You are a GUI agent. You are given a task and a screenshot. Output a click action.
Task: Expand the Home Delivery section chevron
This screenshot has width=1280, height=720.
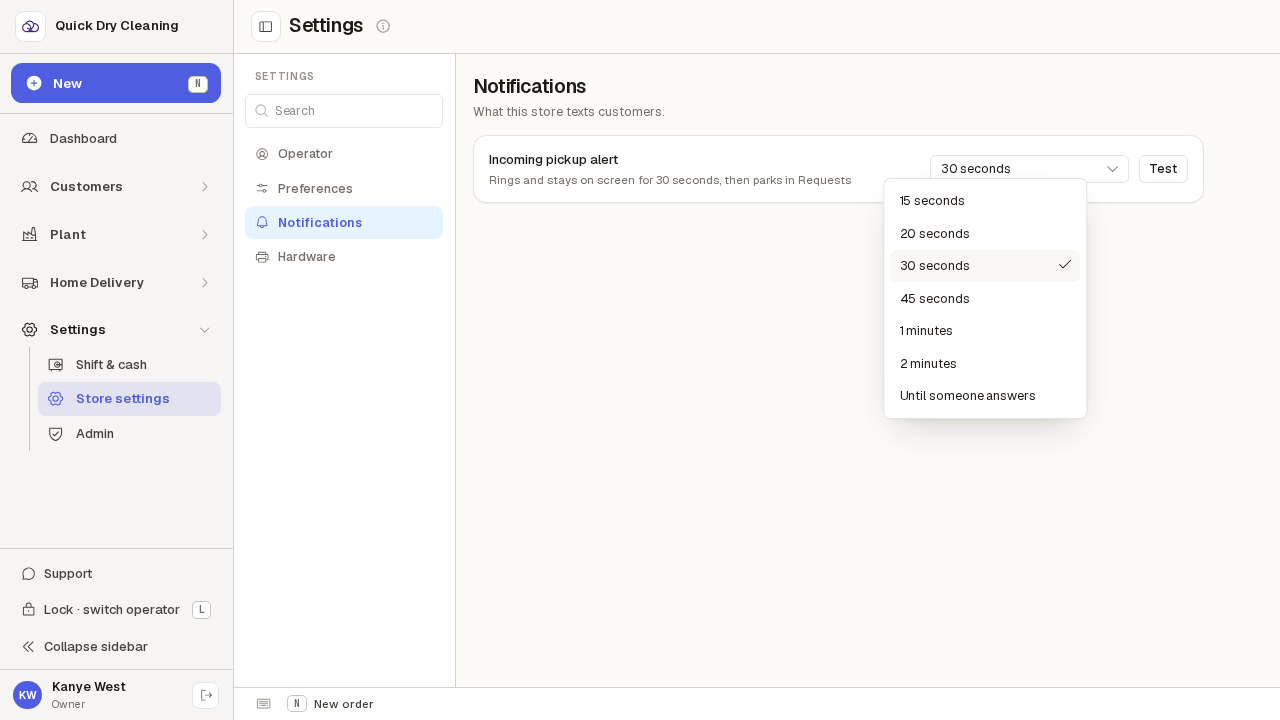click(205, 283)
